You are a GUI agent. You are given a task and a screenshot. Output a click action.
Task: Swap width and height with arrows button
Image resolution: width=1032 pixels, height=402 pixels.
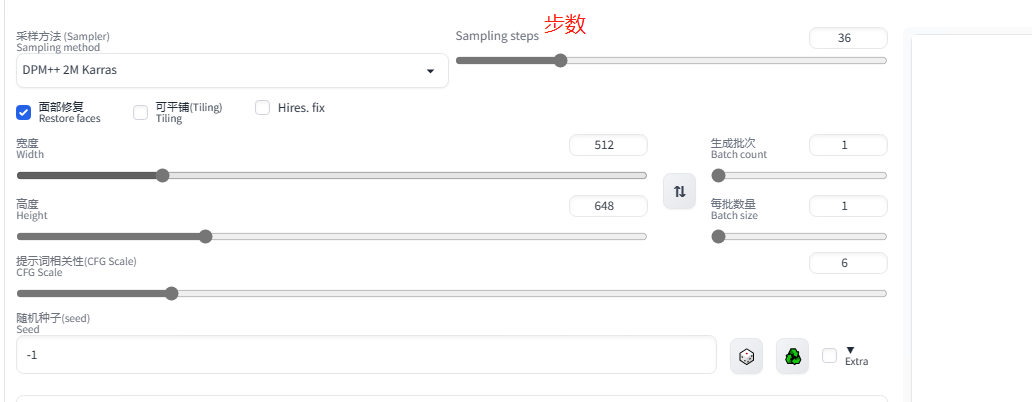pyautogui.click(x=679, y=191)
